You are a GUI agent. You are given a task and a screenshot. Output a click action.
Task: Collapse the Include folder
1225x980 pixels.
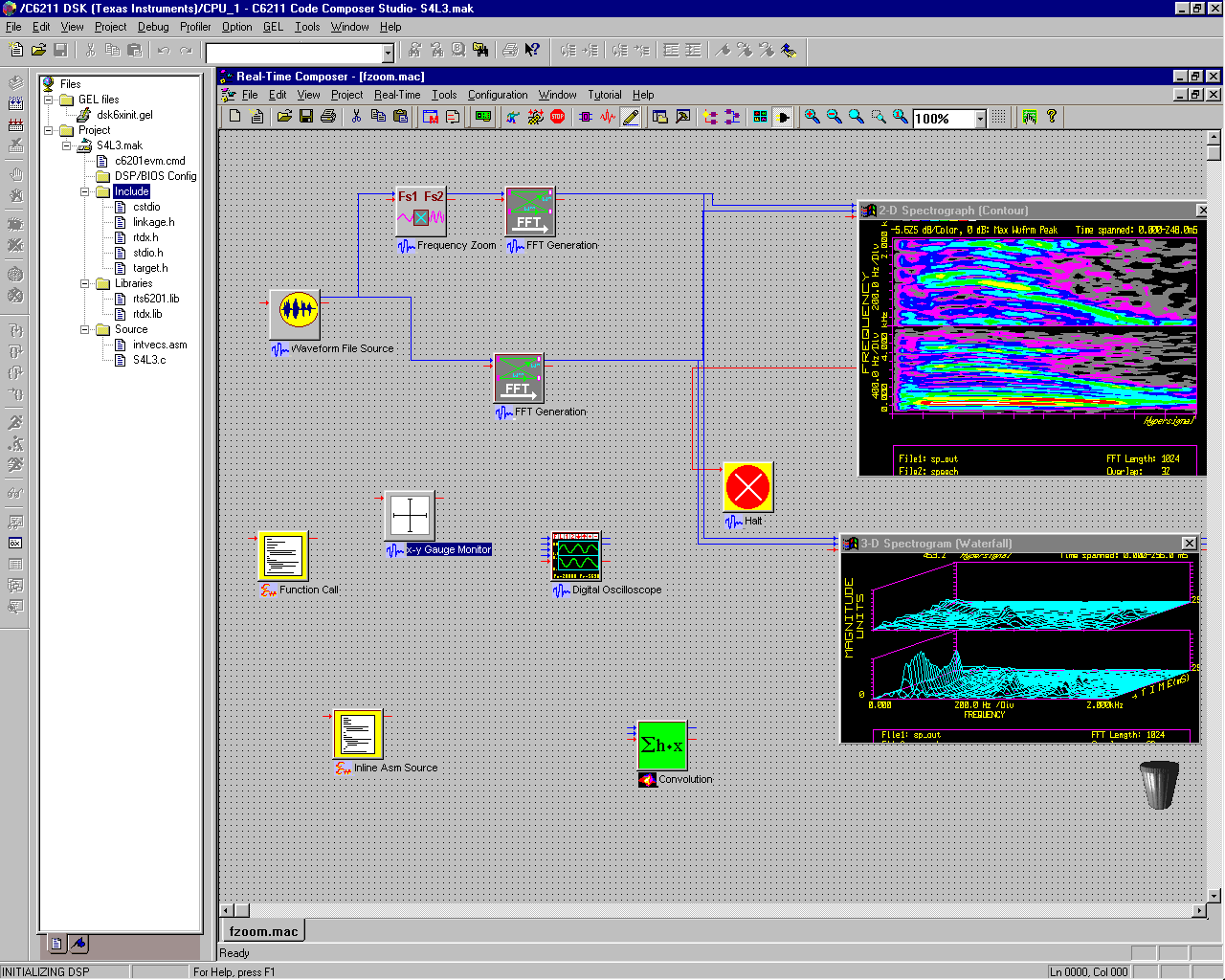[x=85, y=191]
